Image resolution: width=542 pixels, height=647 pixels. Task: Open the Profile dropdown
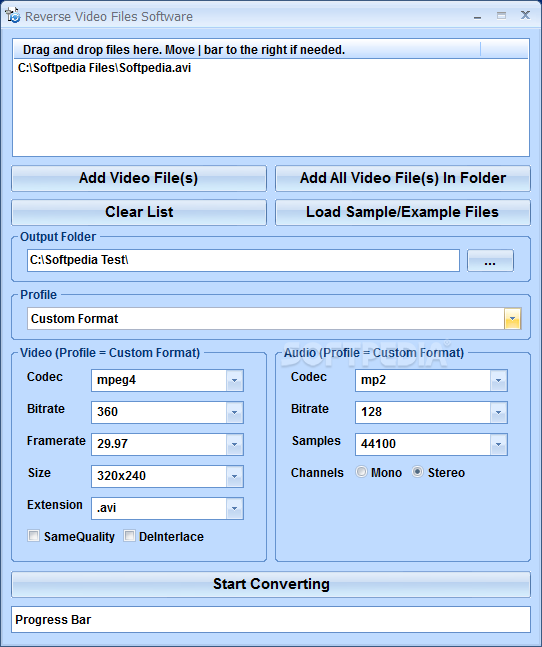[512, 319]
